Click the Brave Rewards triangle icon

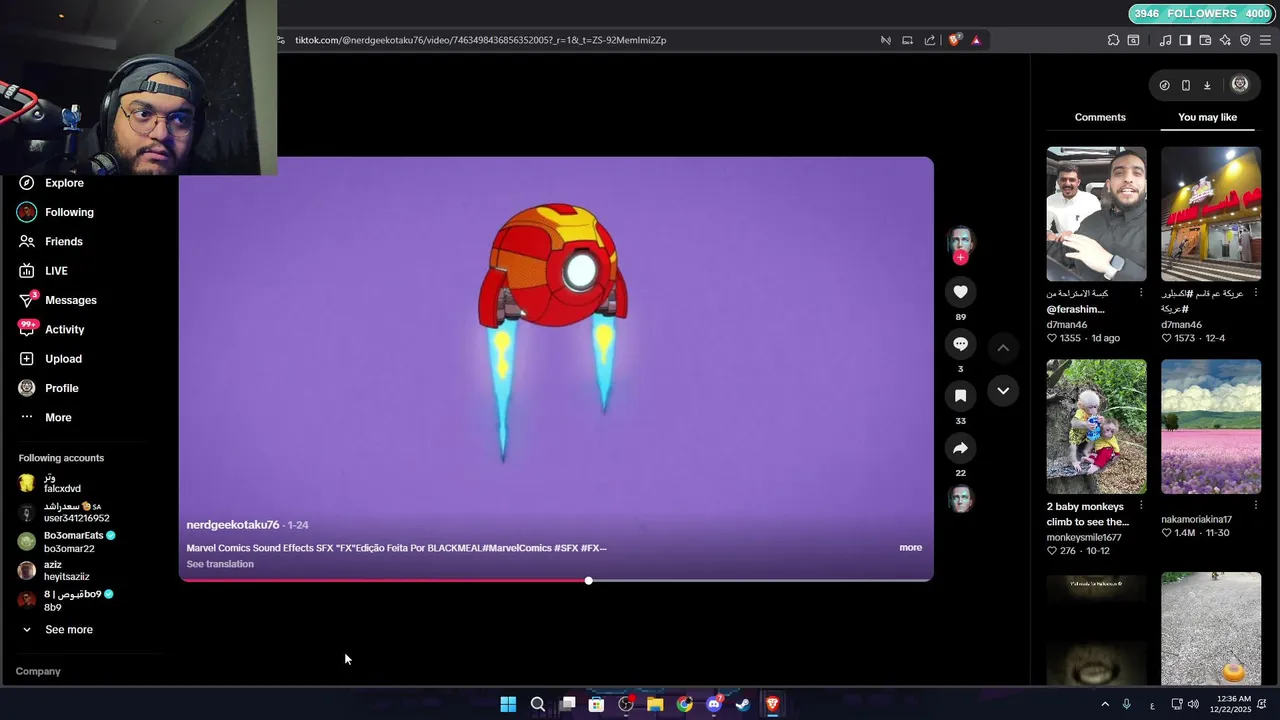tap(976, 40)
